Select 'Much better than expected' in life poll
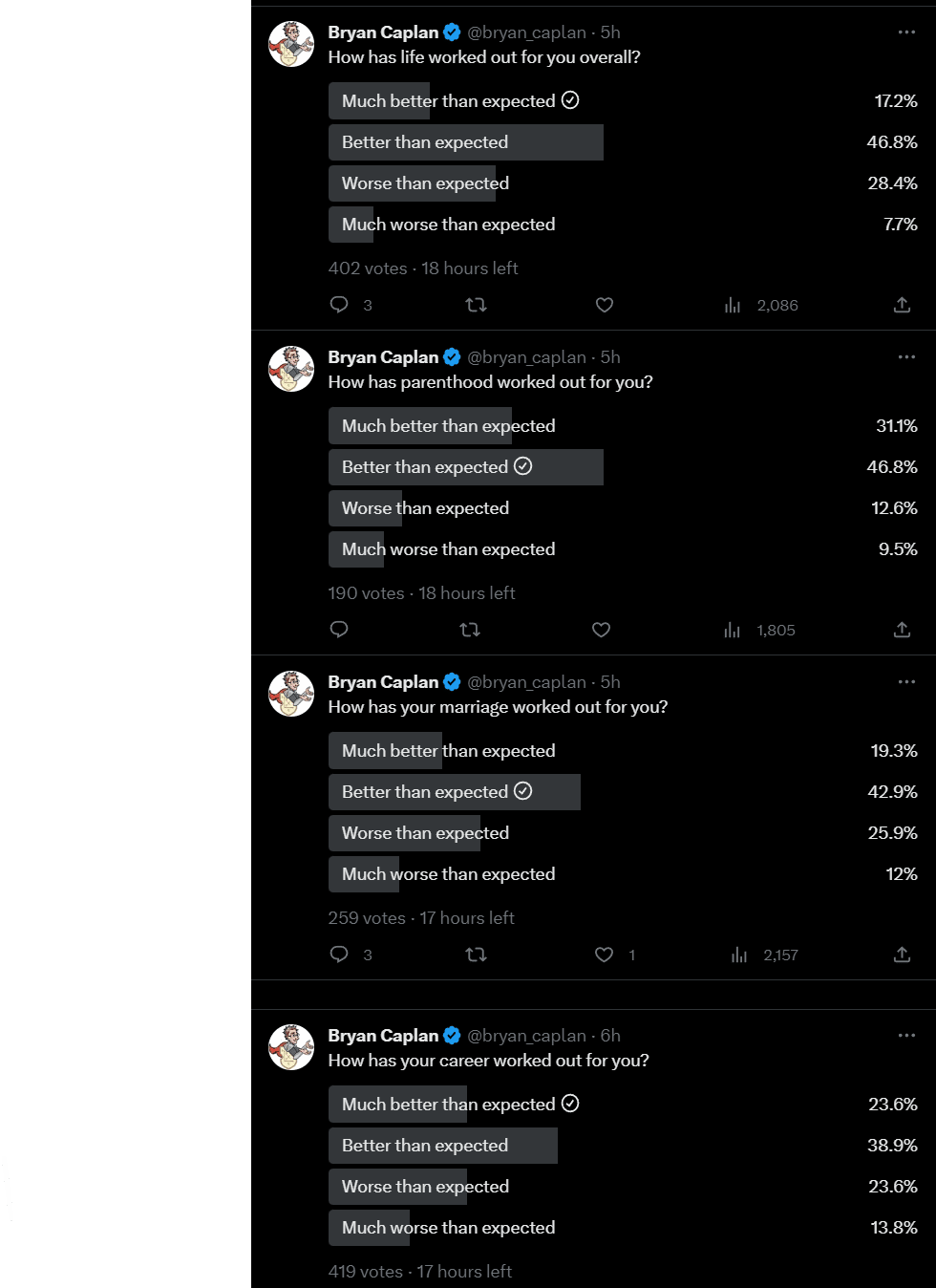 (623, 101)
